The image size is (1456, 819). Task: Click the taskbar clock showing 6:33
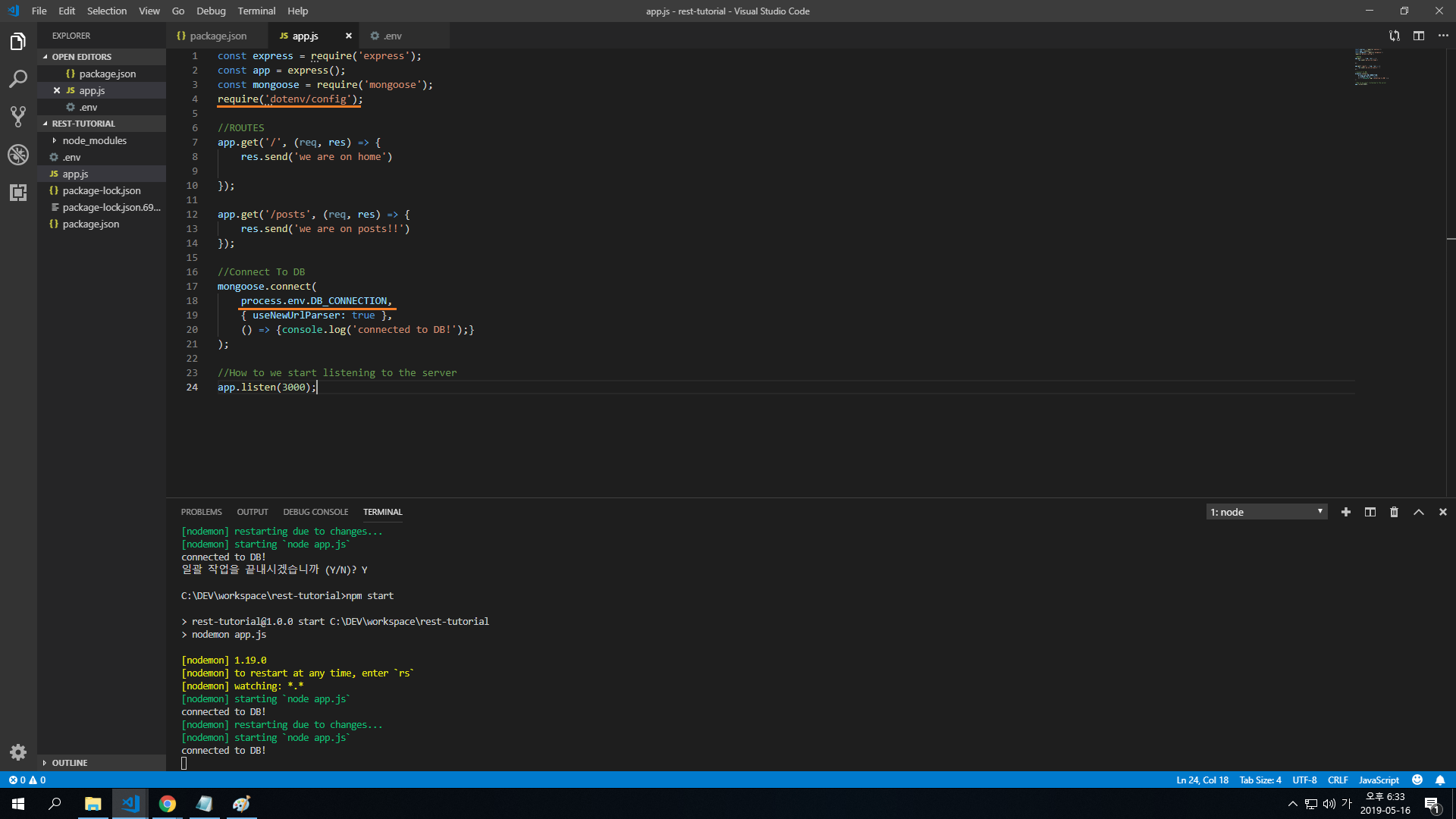1385,804
